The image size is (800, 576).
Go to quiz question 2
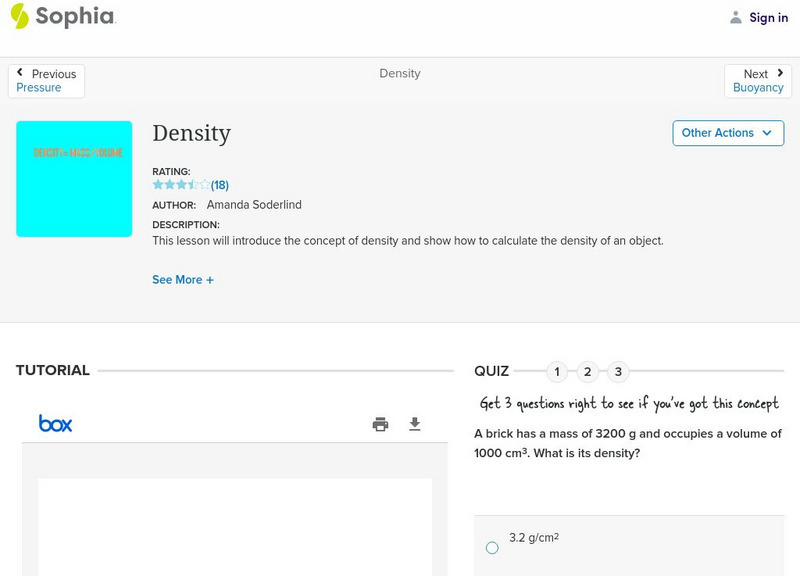pos(588,372)
